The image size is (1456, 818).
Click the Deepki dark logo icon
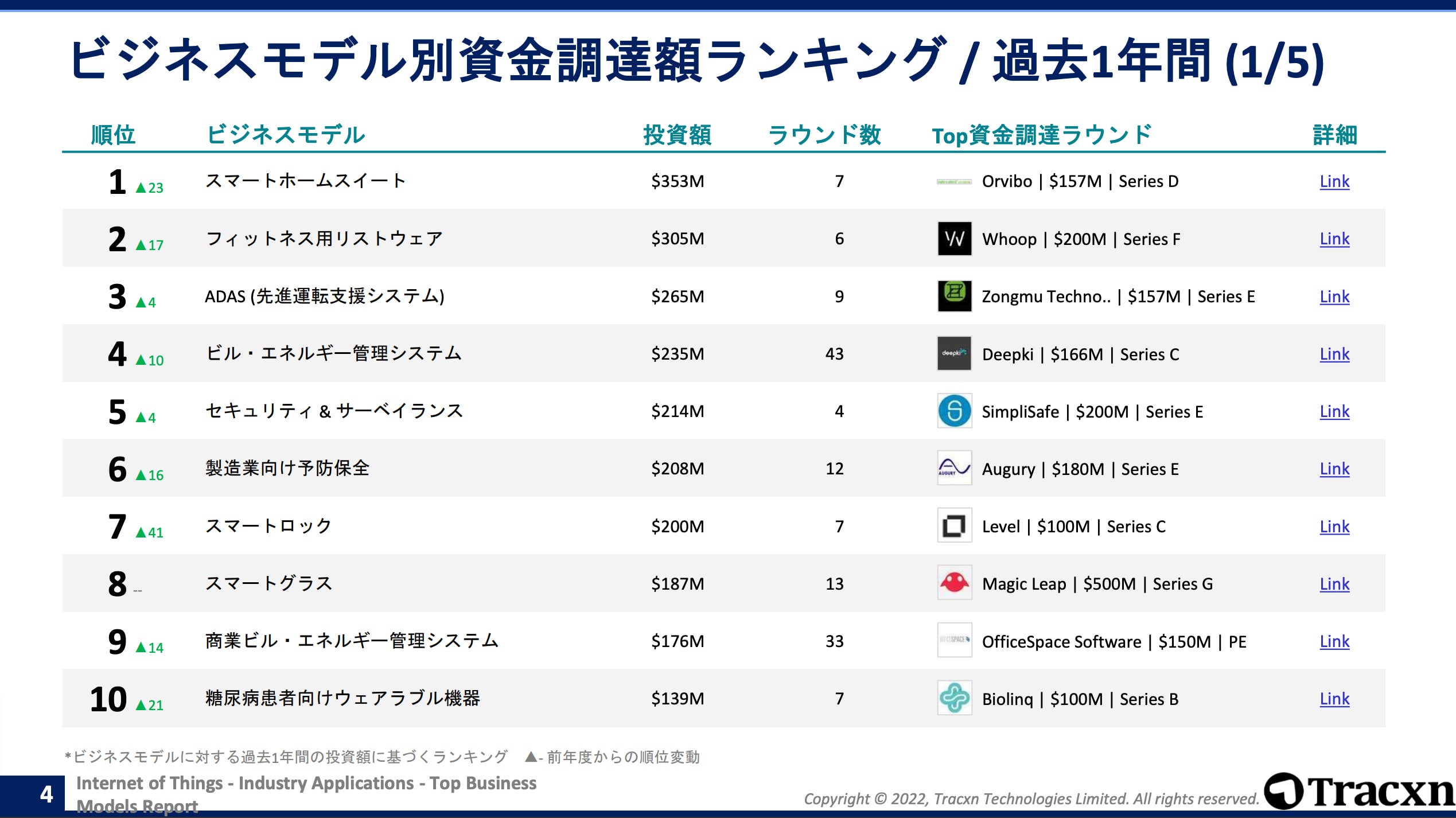[x=954, y=353]
